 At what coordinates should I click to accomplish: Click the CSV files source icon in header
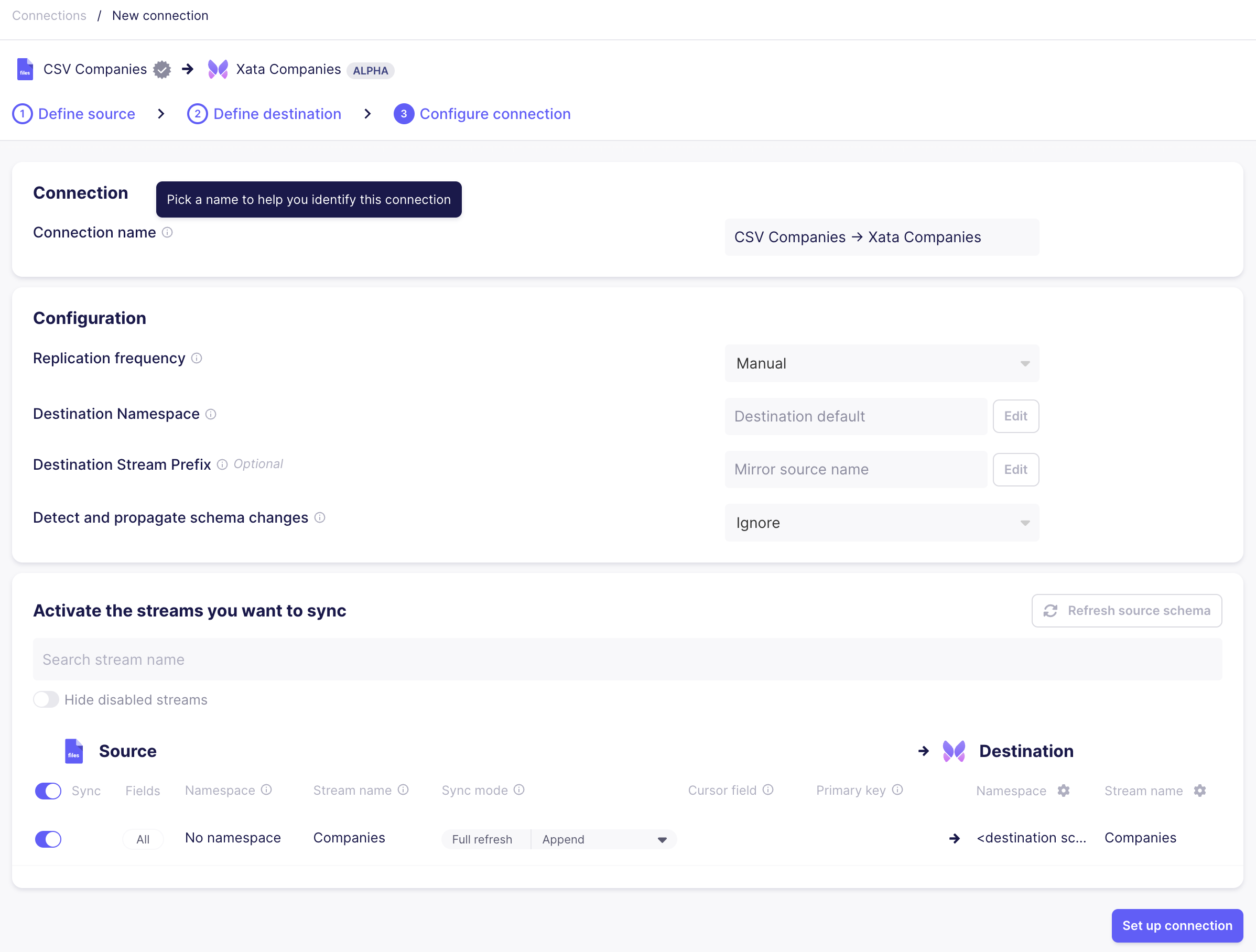point(25,69)
